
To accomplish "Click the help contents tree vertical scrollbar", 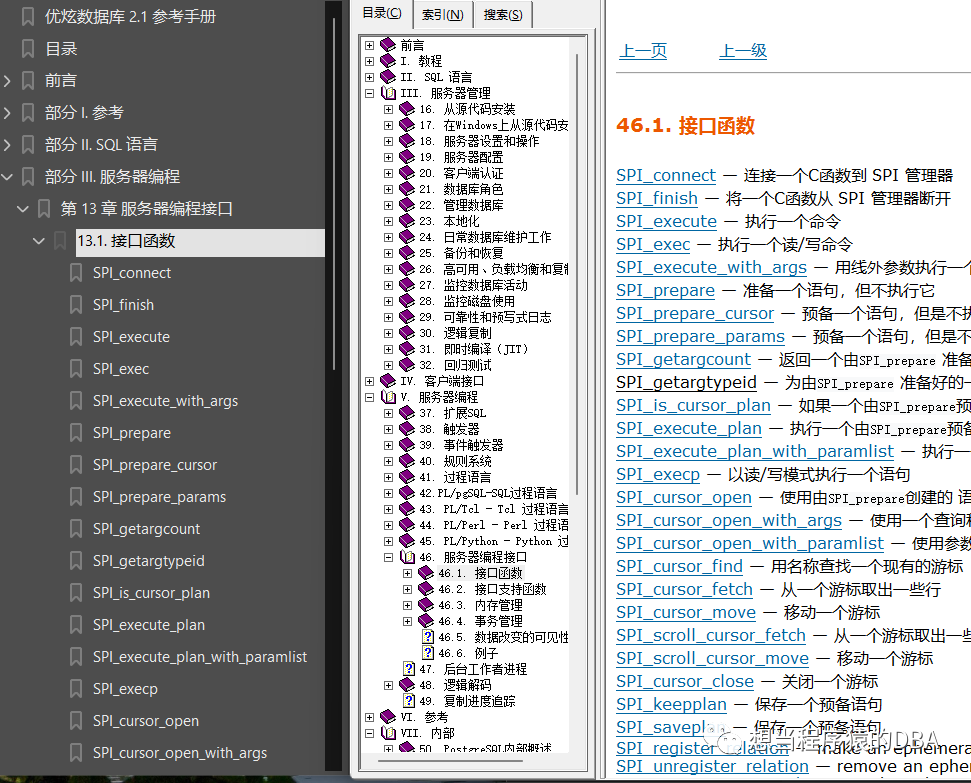I will point(577,273).
